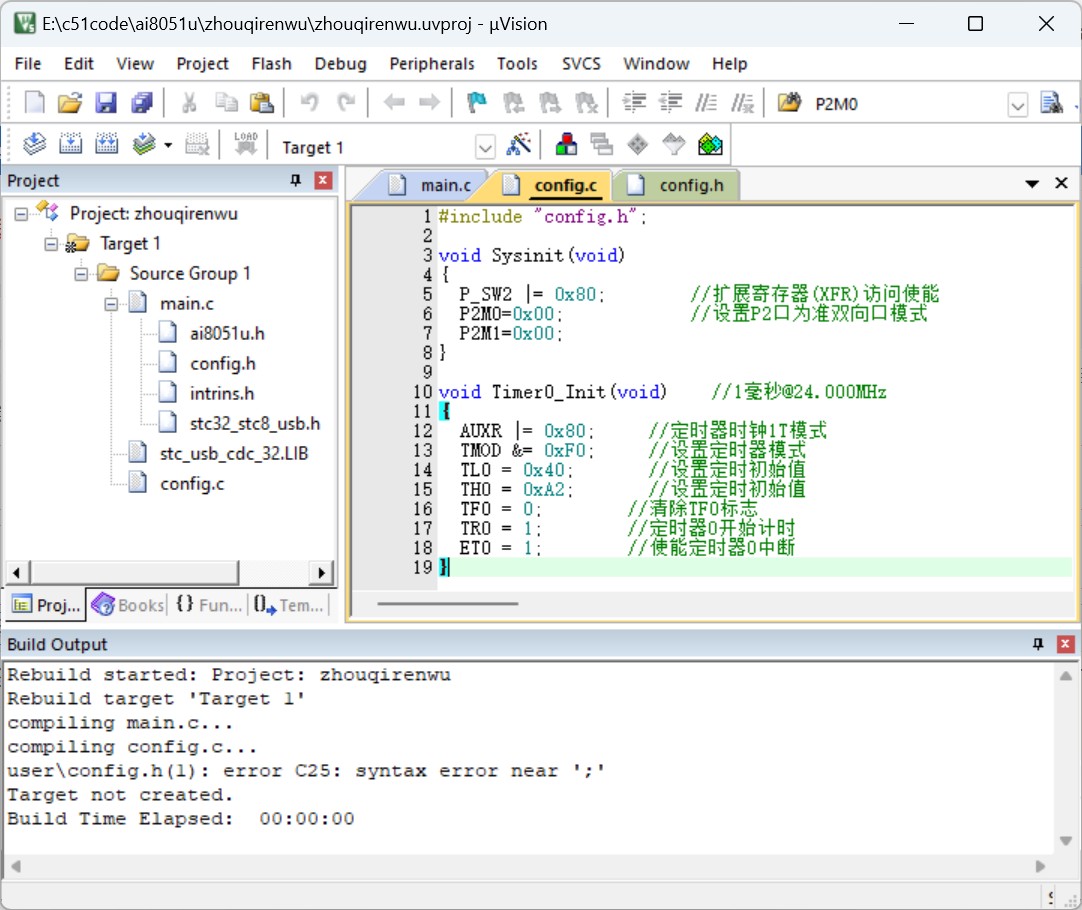Open Find in Files icon
Screen dimensions: 1082x910
point(789,103)
